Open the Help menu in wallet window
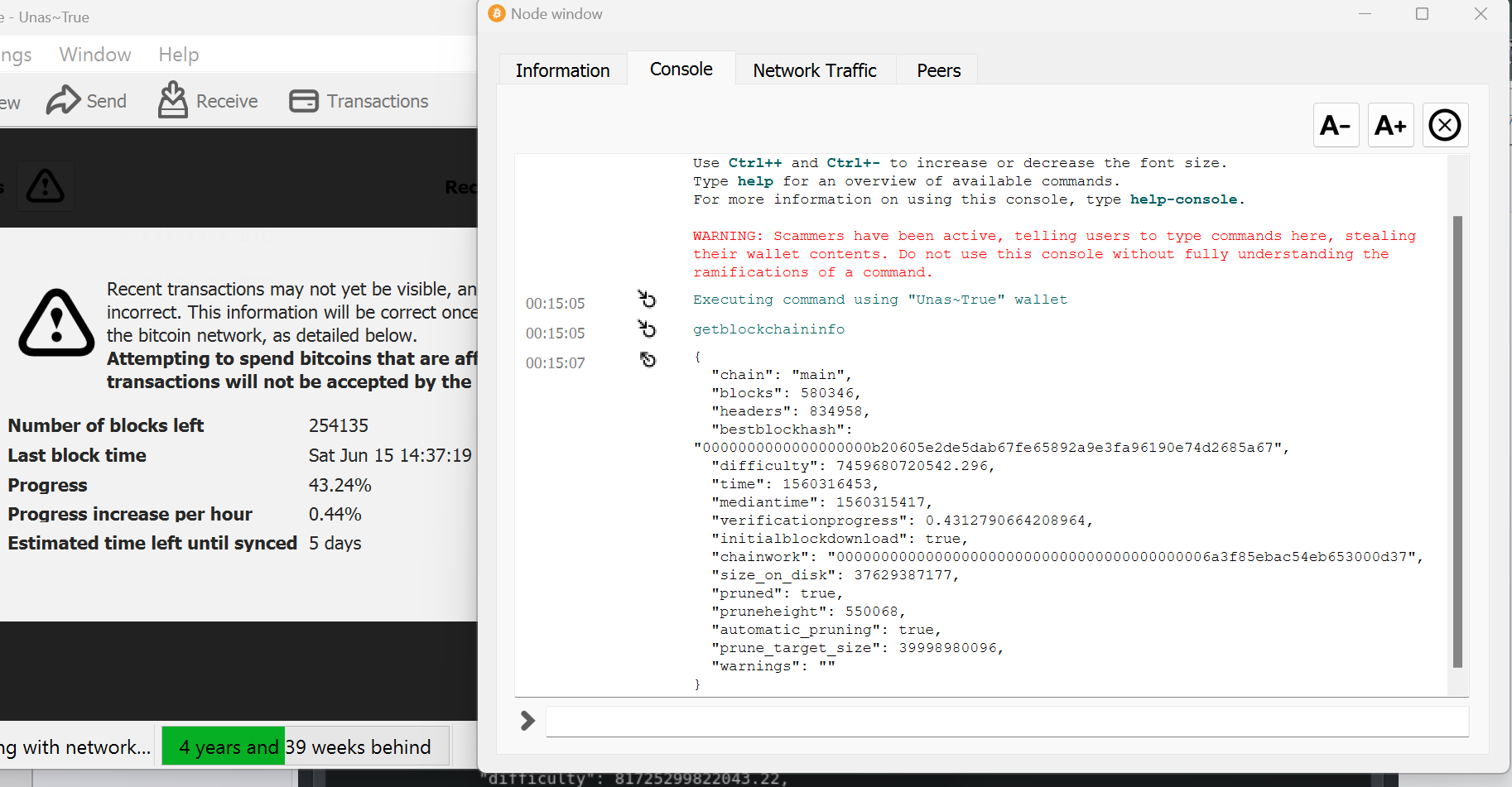 coord(179,55)
